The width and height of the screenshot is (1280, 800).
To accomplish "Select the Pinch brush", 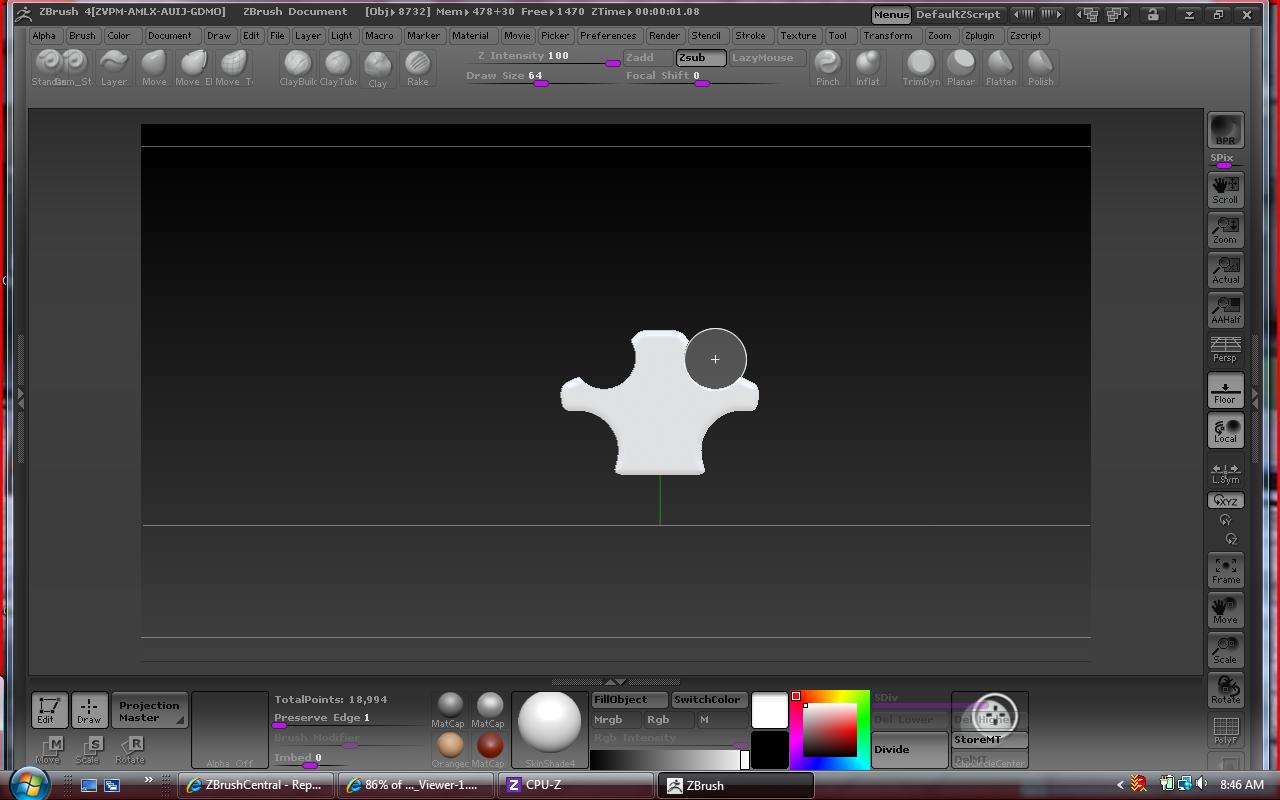I will [828, 67].
